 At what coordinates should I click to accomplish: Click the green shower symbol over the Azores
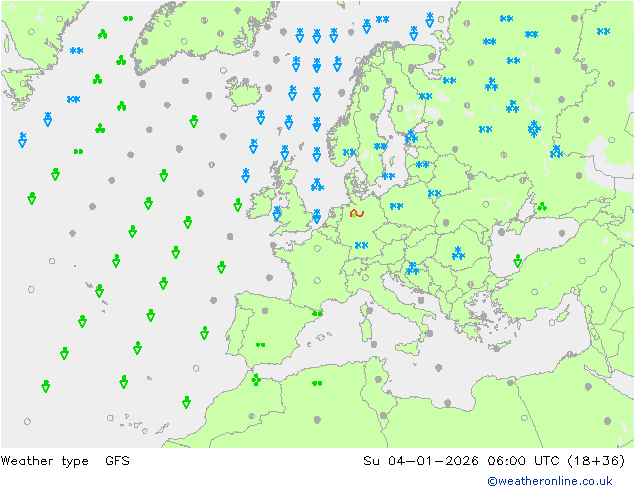[x=99, y=291]
